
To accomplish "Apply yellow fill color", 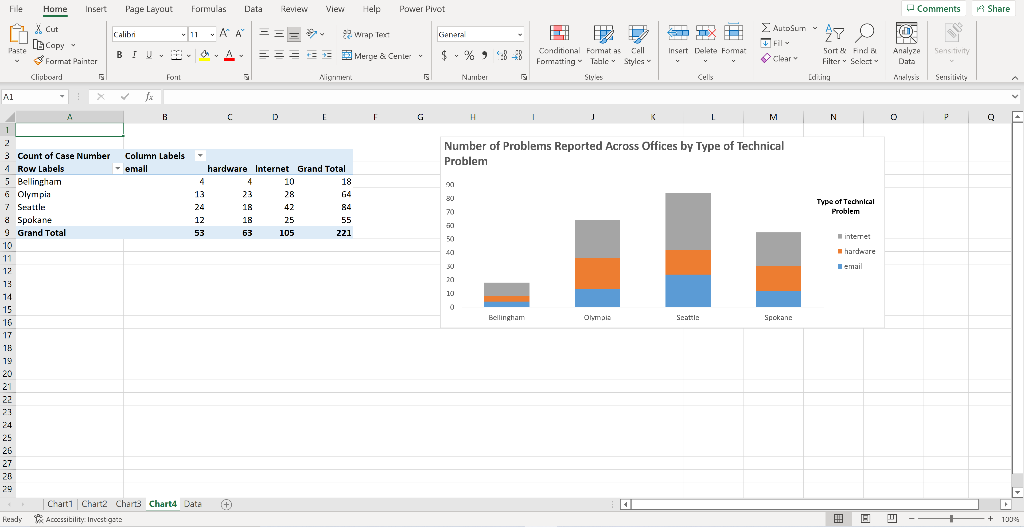I will (204, 56).
